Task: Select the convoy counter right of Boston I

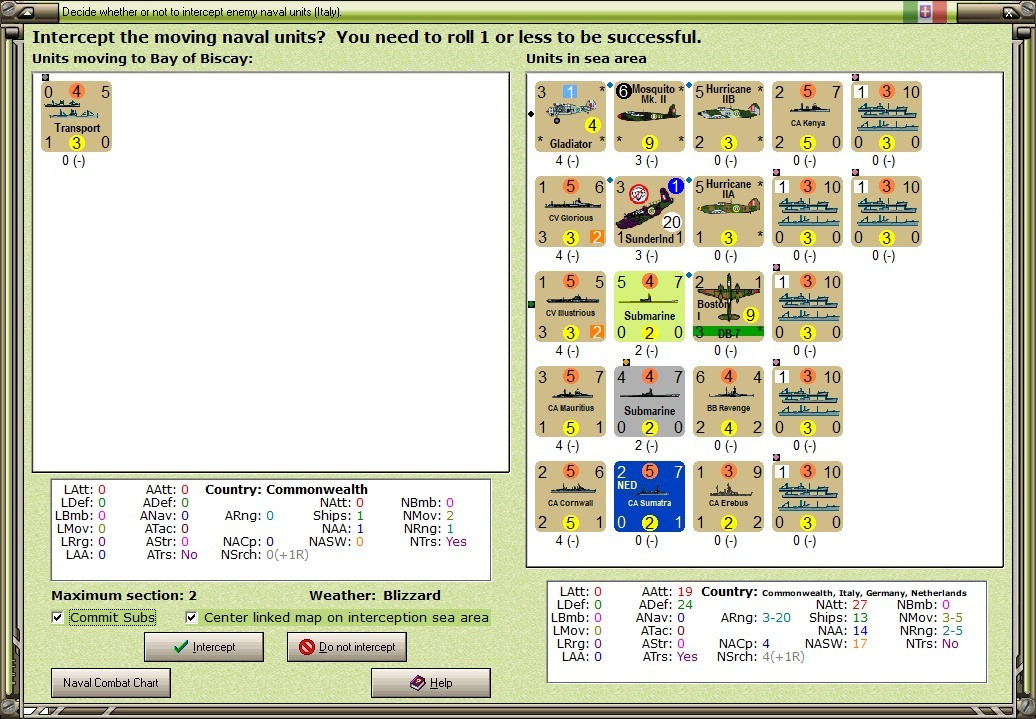Action: (x=807, y=307)
